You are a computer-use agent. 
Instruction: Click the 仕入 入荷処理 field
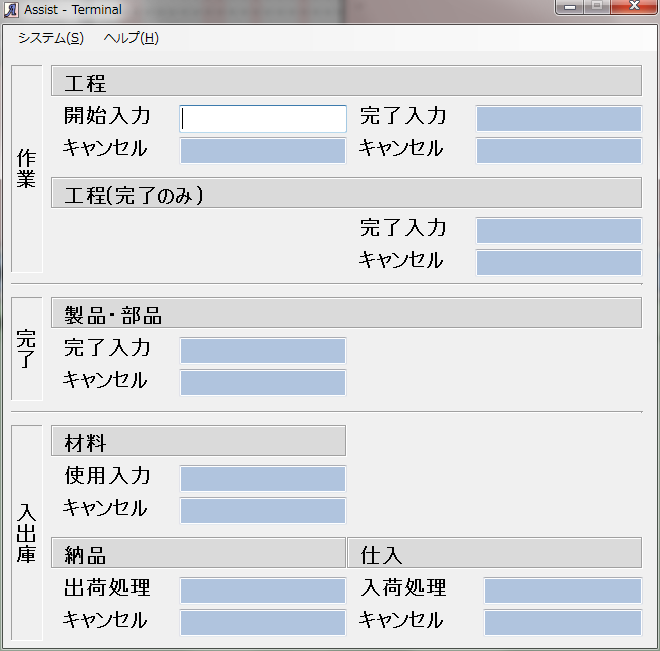563,590
